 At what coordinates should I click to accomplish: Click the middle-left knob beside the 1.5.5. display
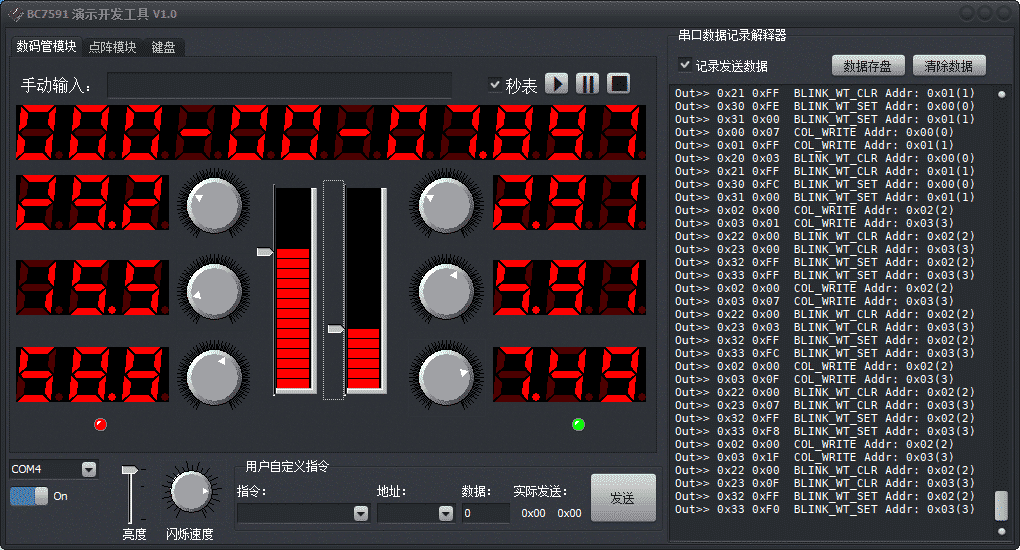(x=214, y=290)
